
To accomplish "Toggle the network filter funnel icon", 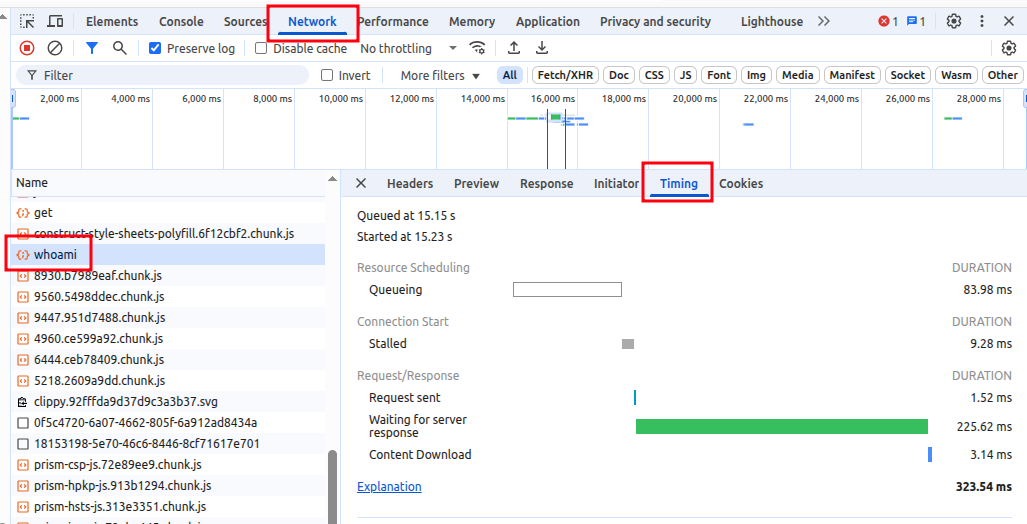I will point(92,48).
